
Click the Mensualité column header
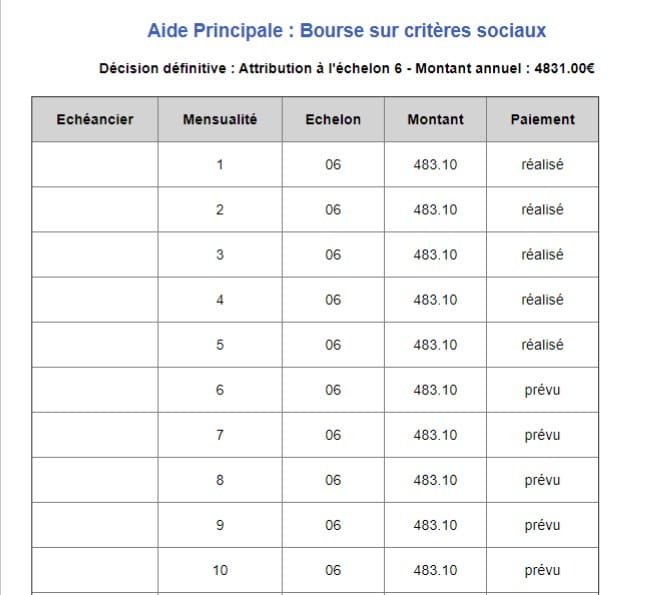220,119
